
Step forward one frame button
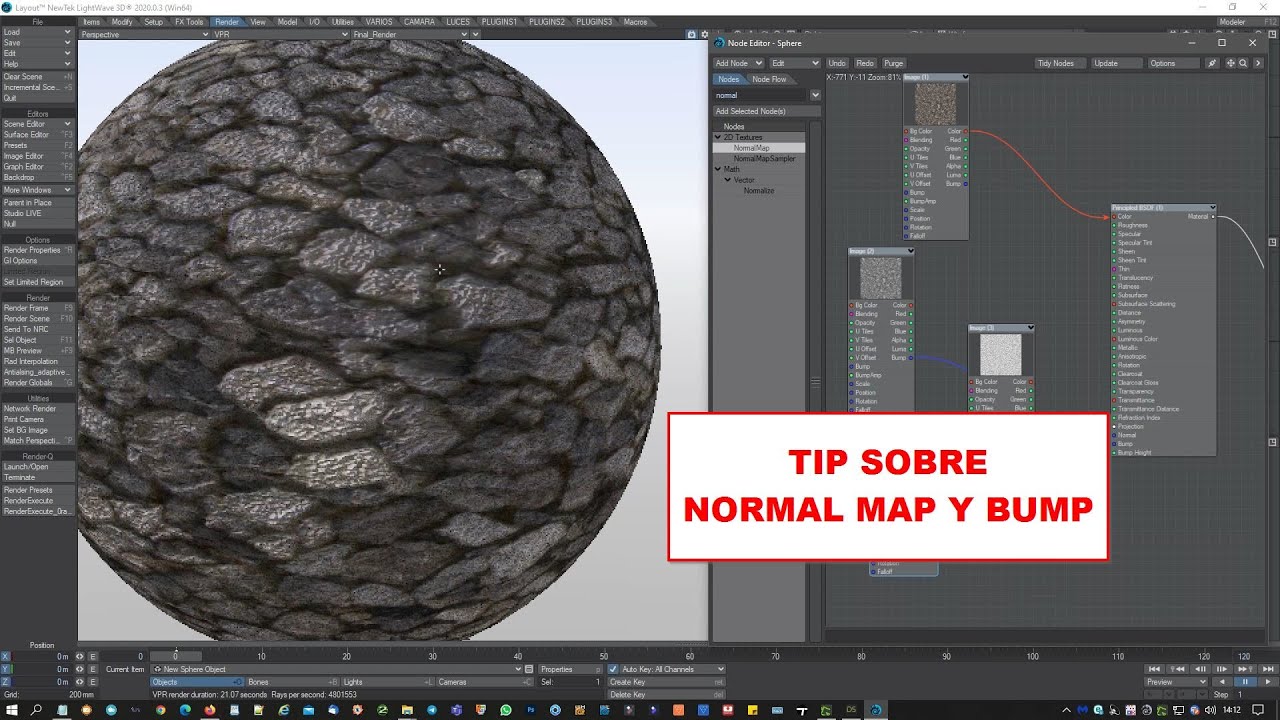click(x=1222, y=669)
